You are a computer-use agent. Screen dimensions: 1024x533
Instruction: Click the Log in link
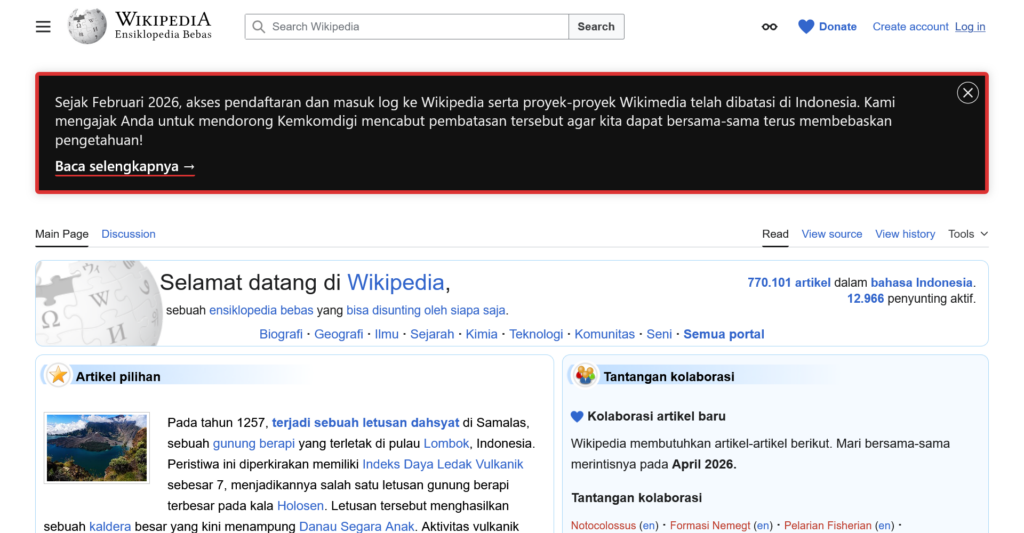(x=969, y=27)
